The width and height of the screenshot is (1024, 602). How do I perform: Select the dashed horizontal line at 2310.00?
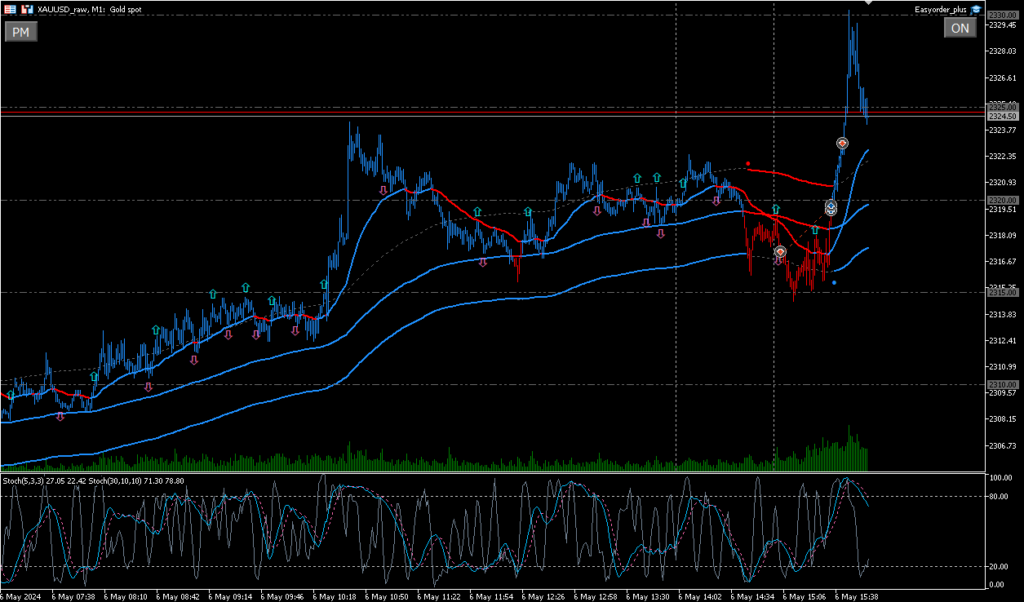(492, 385)
